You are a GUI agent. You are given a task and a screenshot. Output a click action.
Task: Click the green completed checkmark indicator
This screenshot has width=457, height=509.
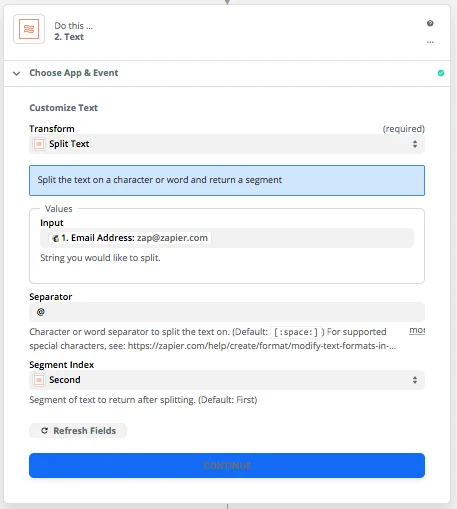pos(441,73)
